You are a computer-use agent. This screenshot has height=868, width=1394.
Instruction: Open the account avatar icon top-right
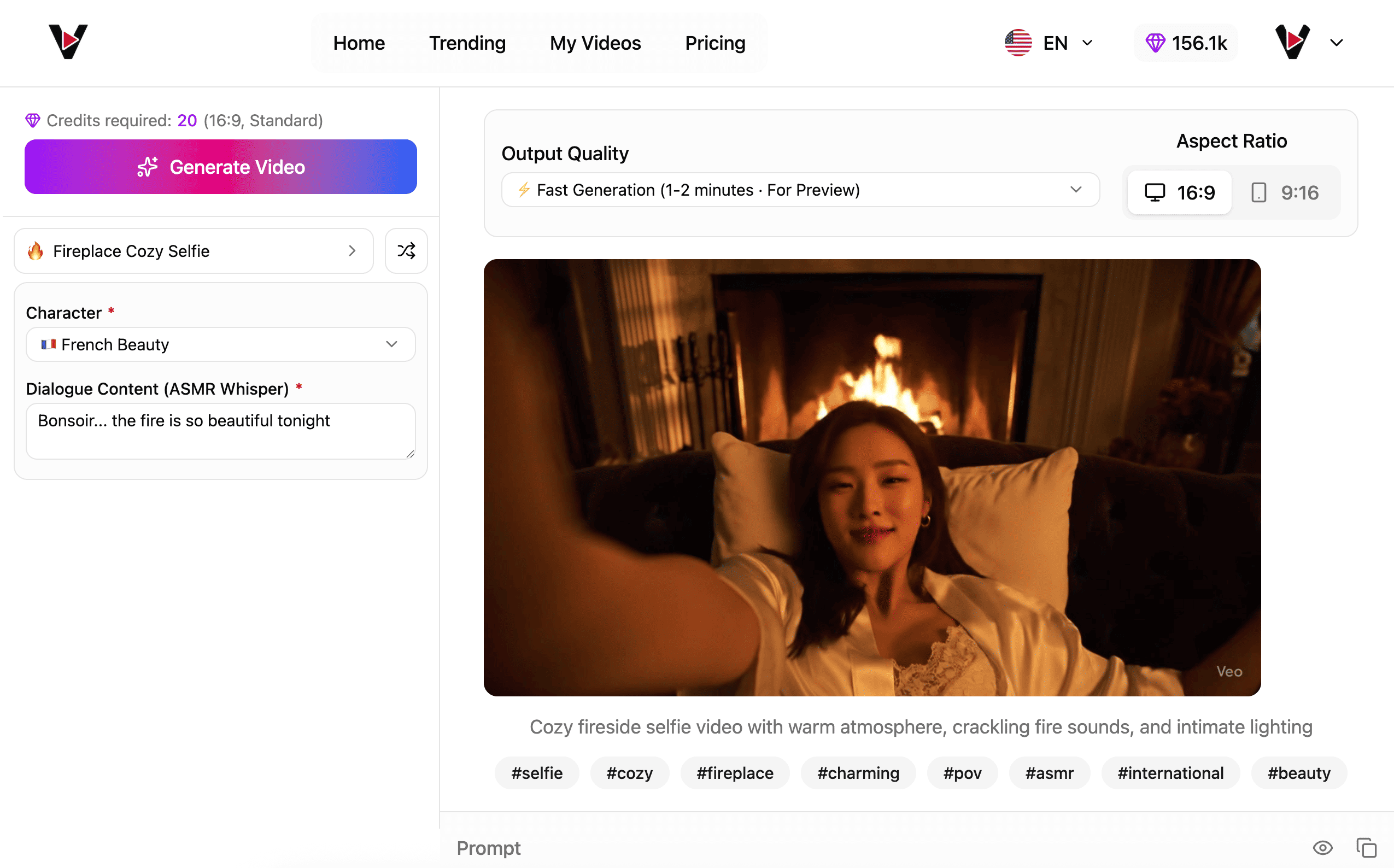[x=1293, y=42]
